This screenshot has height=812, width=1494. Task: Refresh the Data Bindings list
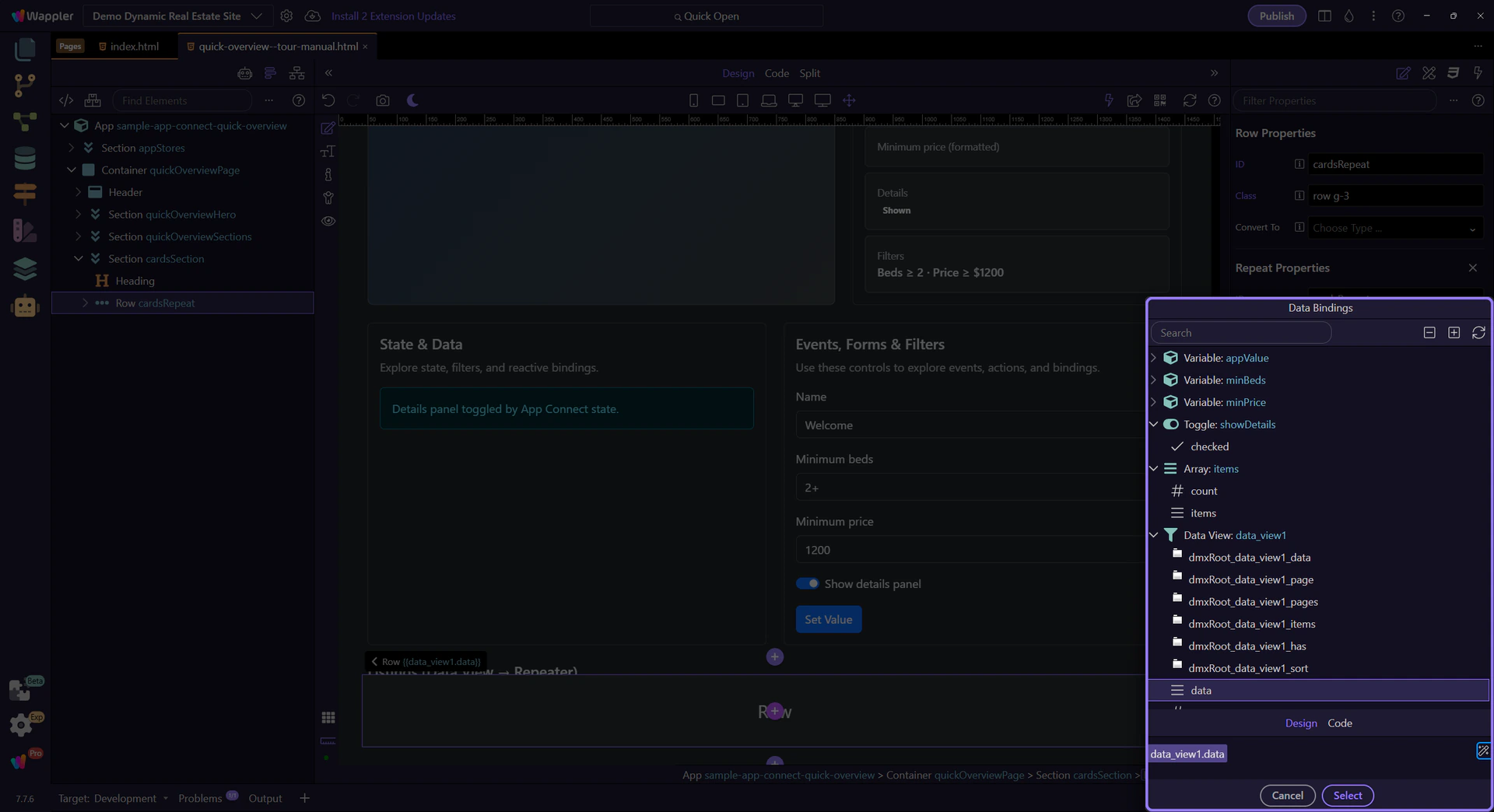click(1478, 333)
